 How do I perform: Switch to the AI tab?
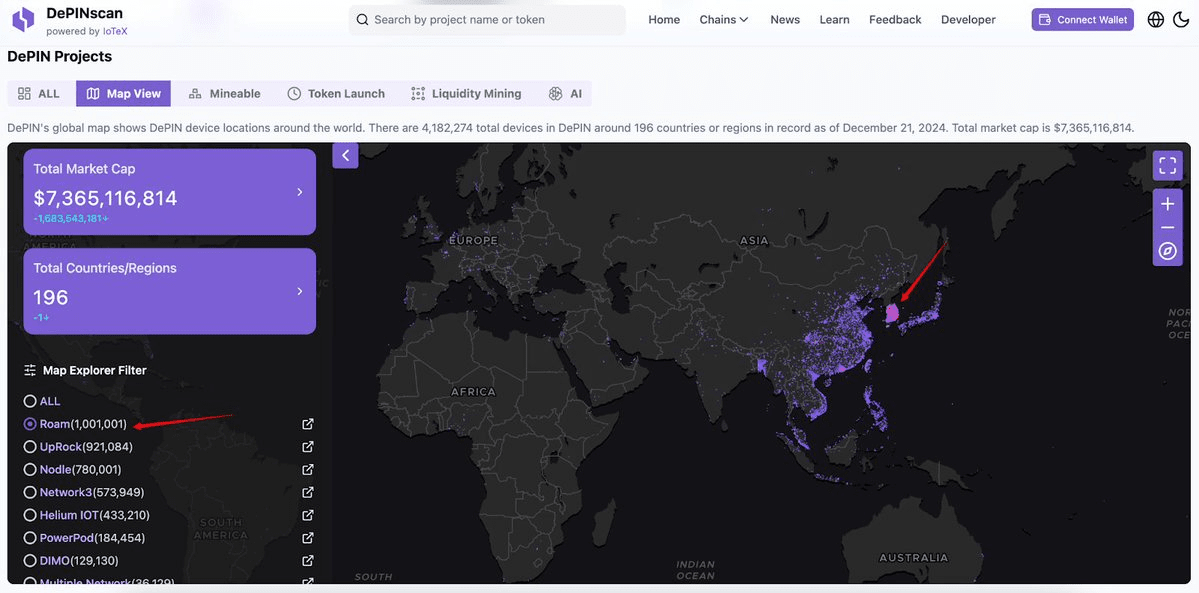[x=565, y=93]
